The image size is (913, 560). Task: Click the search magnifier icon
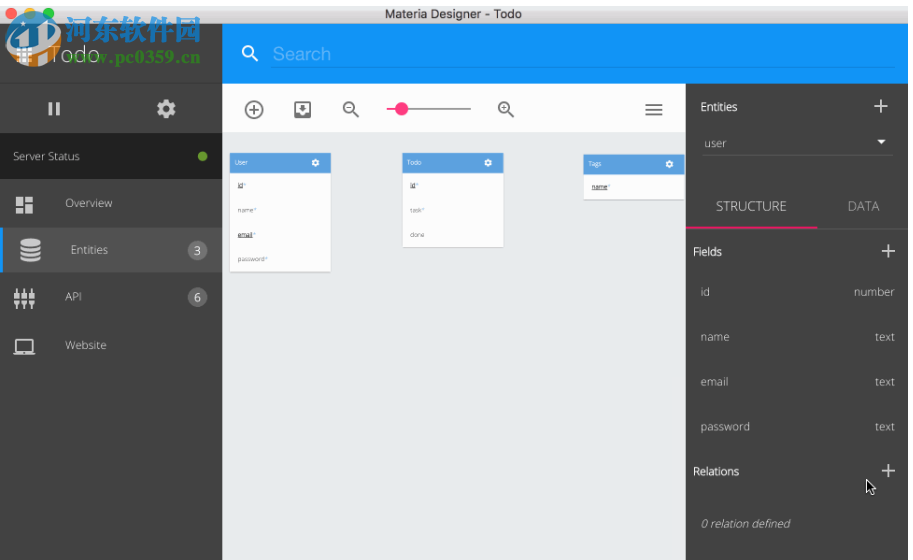pos(250,54)
